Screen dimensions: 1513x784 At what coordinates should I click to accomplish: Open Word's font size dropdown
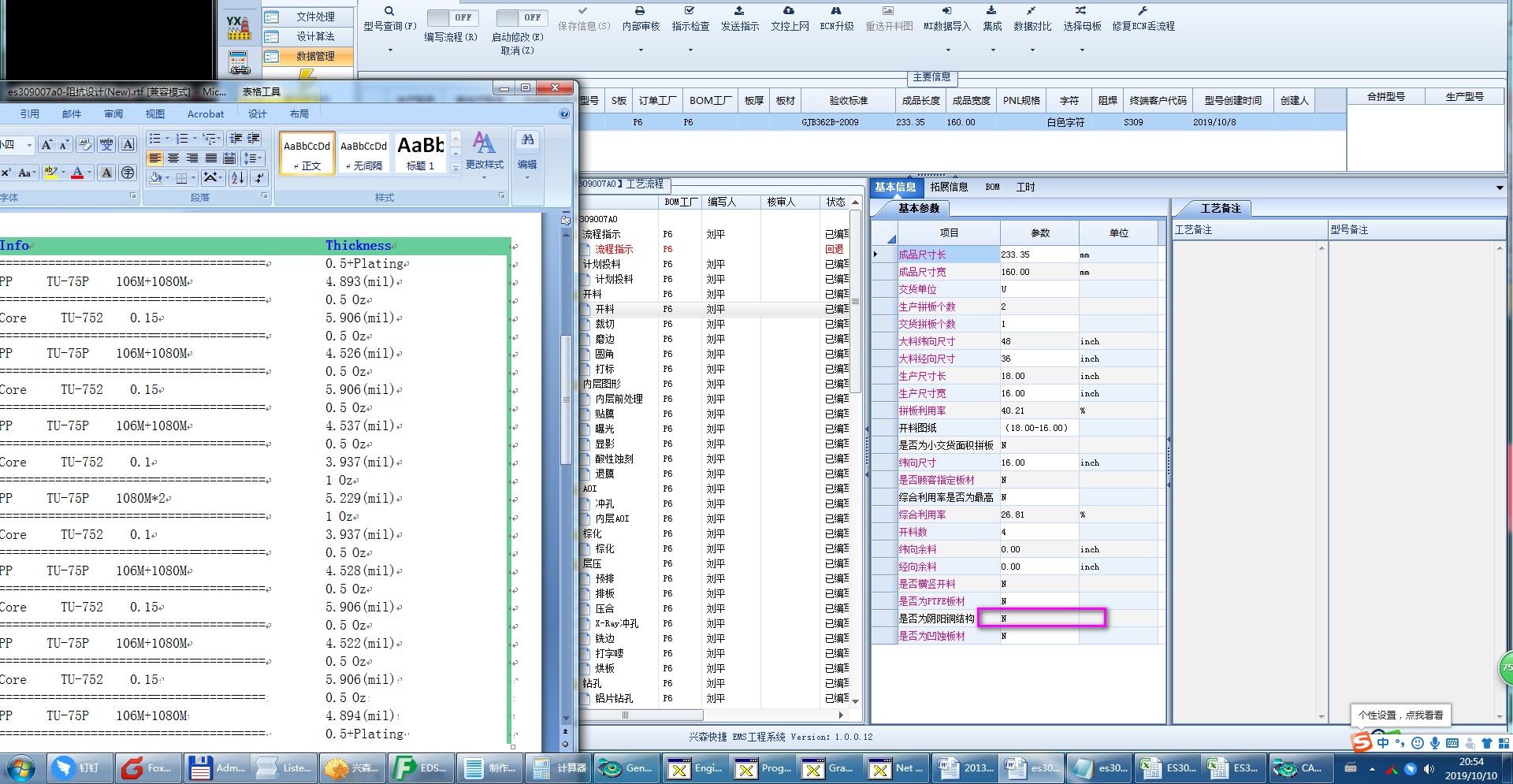[x=29, y=145]
